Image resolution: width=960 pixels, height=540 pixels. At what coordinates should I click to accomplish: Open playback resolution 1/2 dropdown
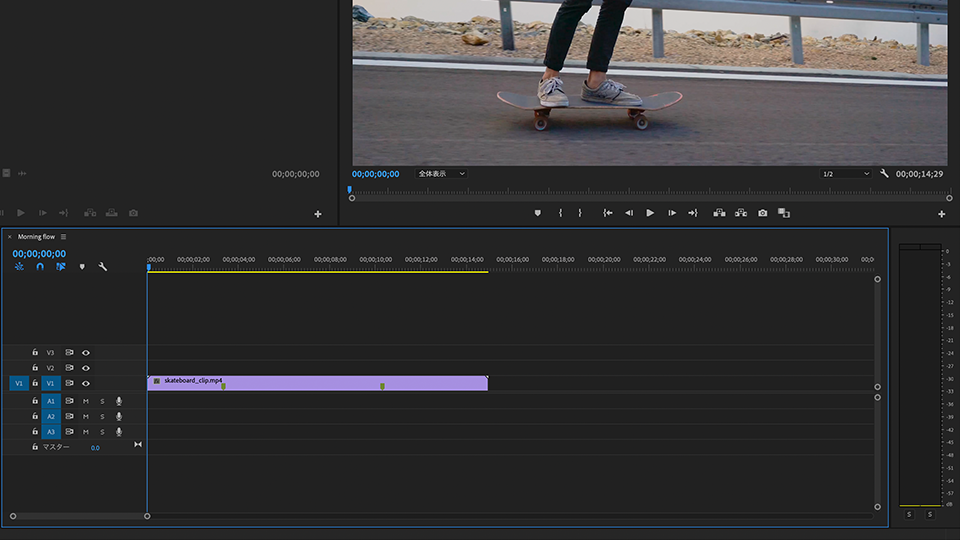(845, 174)
